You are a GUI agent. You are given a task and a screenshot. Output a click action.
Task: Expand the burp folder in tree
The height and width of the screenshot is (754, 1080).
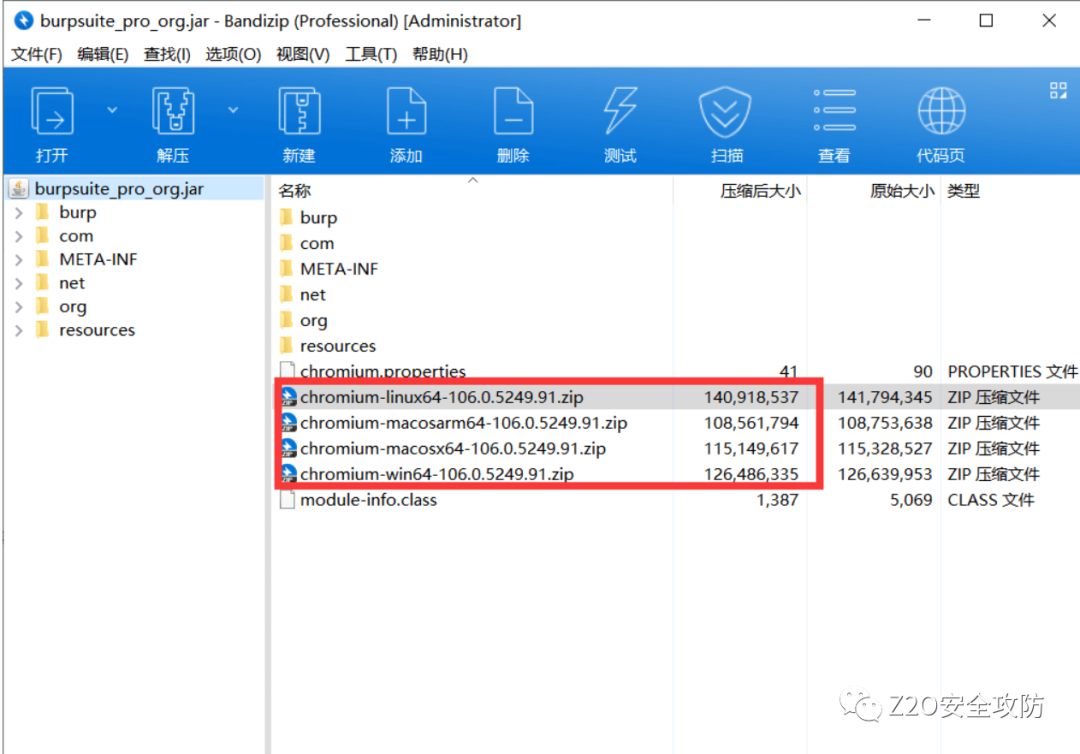tap(19, 213)
